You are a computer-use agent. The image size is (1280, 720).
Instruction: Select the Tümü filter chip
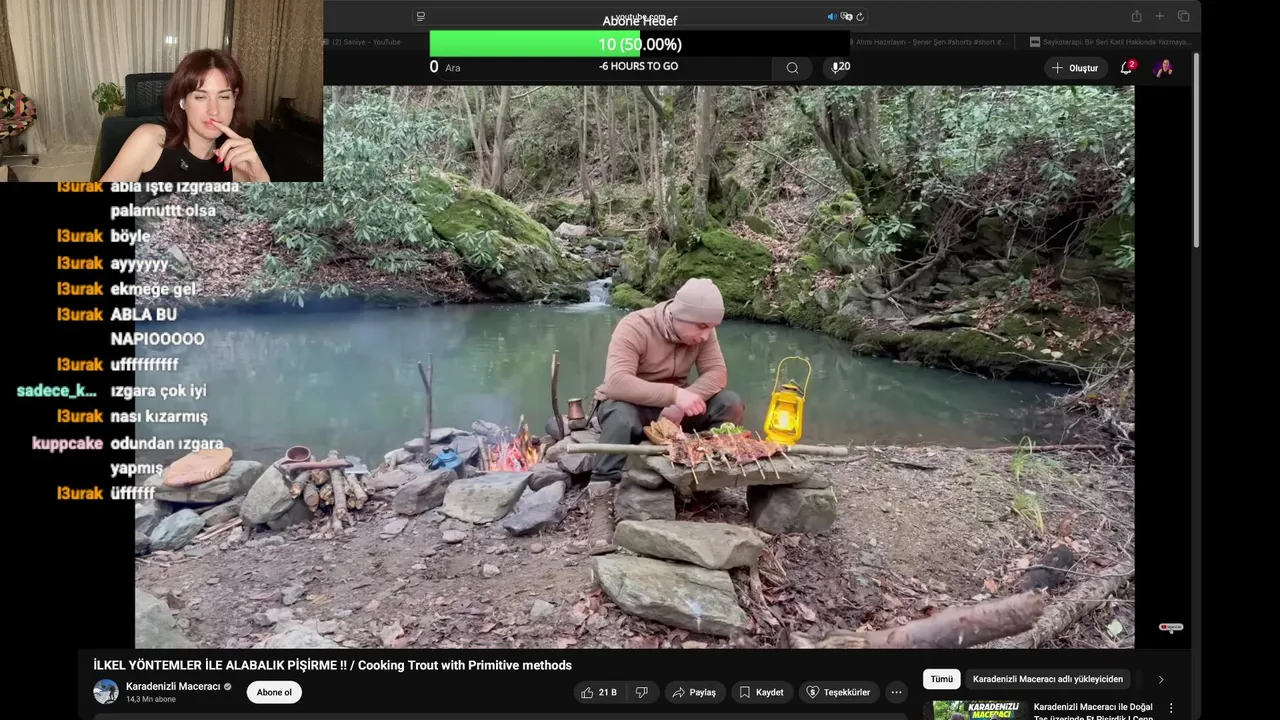[942, 679]
